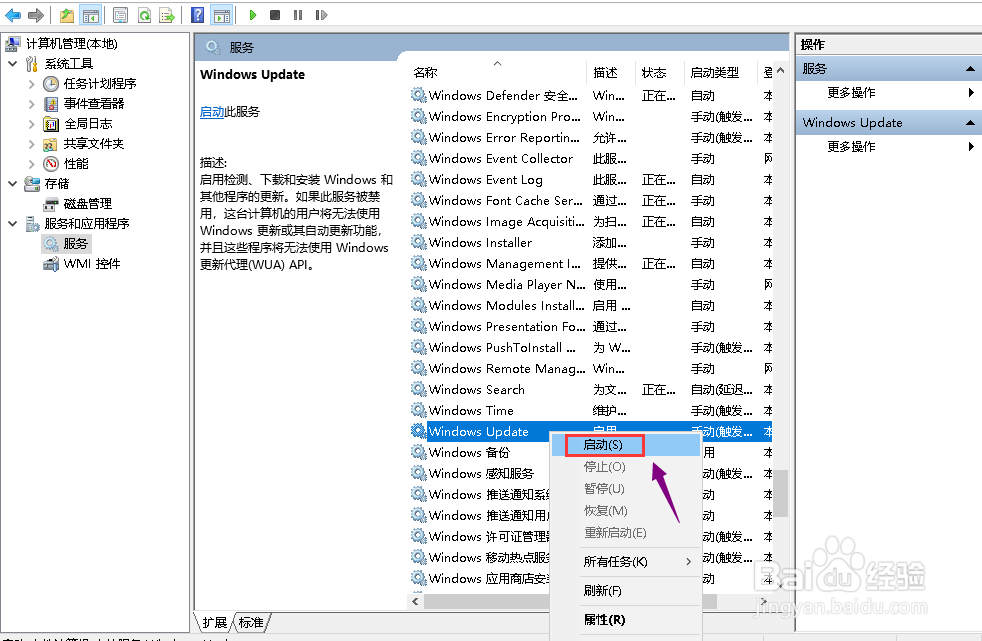Collapse Windows Update section in 操作 pane
This screenshot has height=641, width=982.
point(970,123)
